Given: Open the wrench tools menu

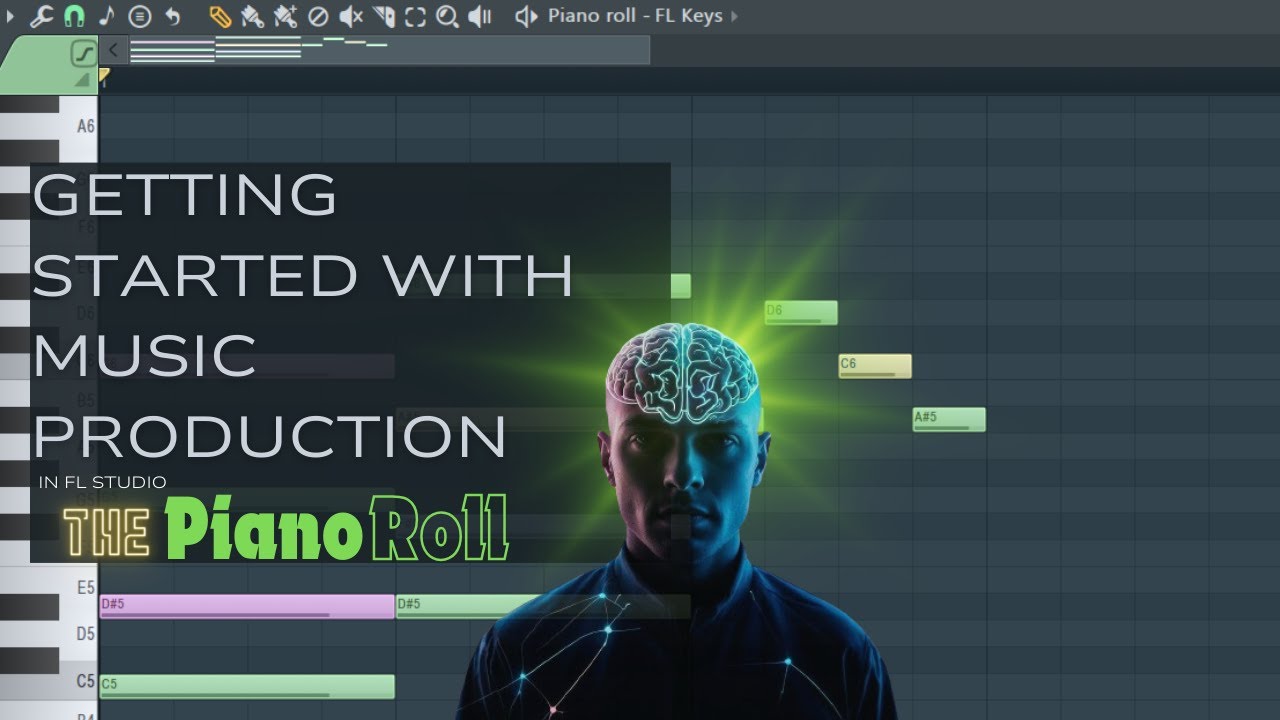Looking at the screenshot, I should pyautogui.click(x=41, y=16).
